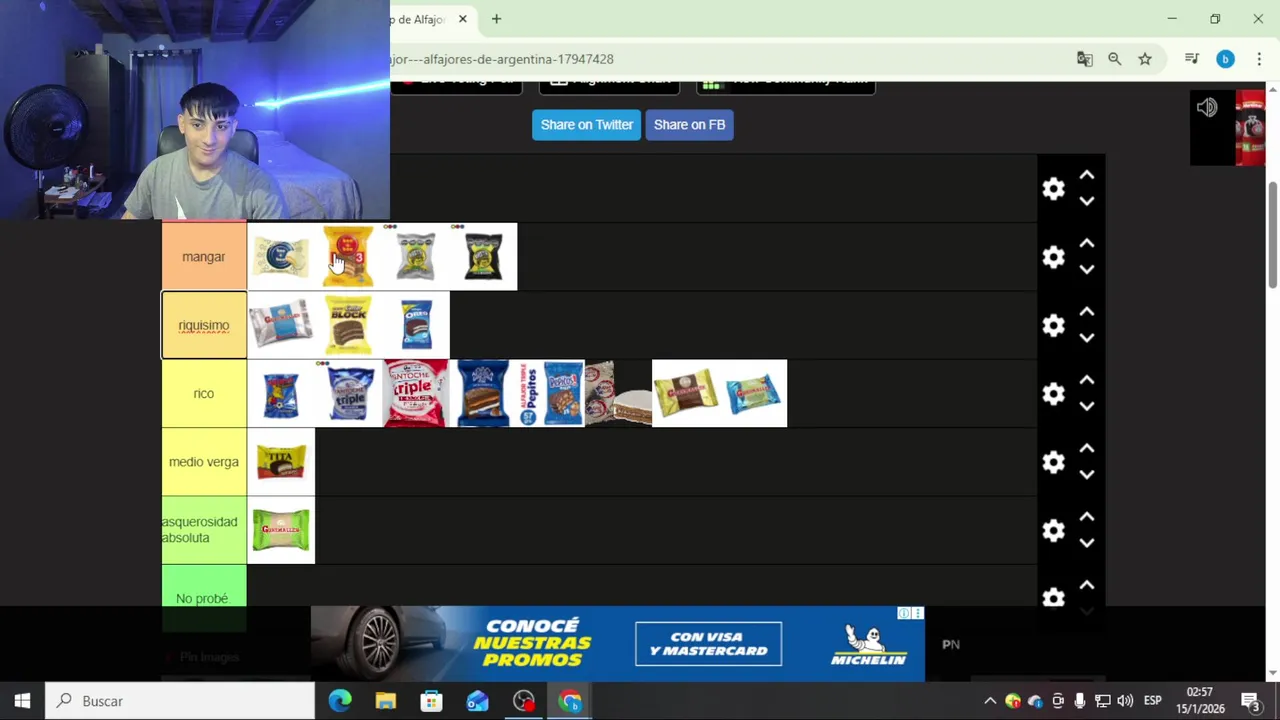
Task: Move the riquisimo tier up
Action: (x=1087, y=312)
